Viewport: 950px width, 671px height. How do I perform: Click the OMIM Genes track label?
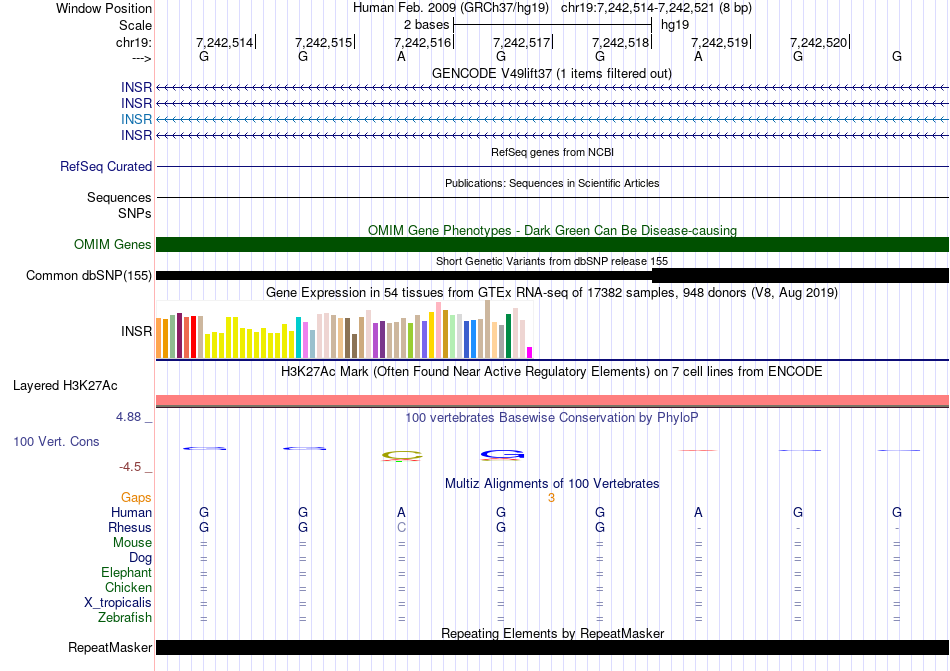click(x=113, y=245)
